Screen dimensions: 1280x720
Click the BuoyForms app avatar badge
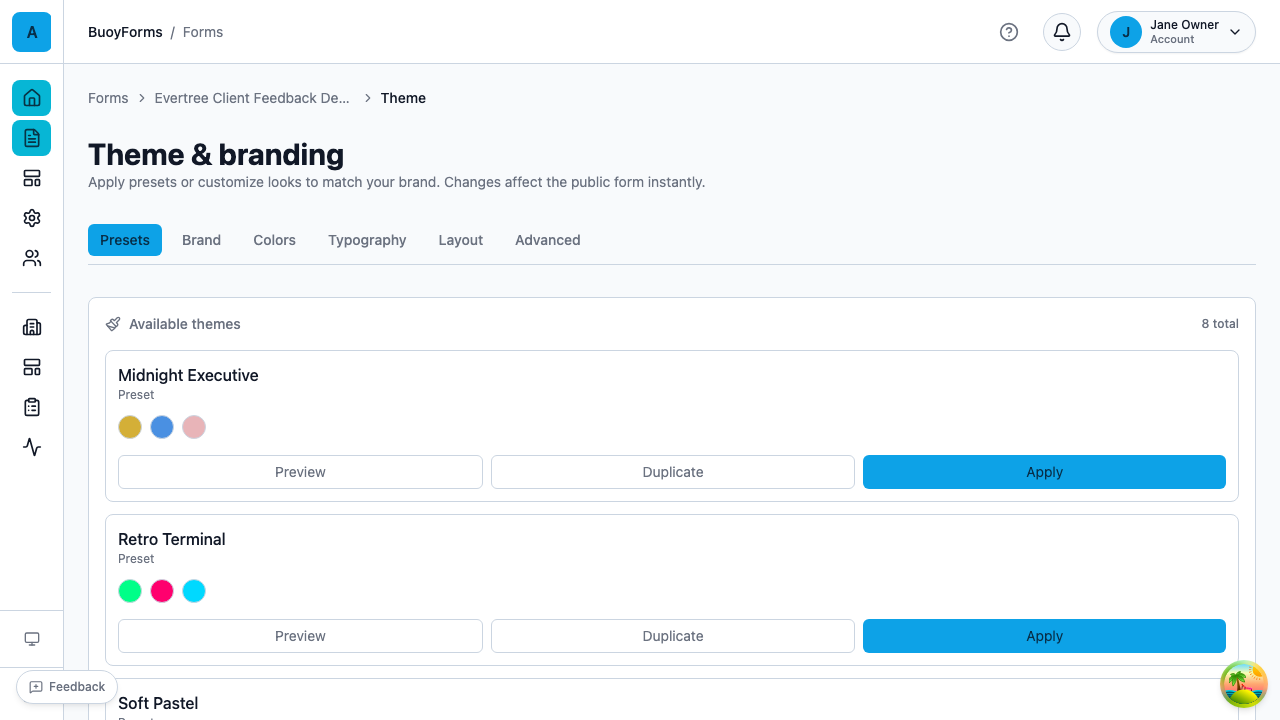(31, 32)
